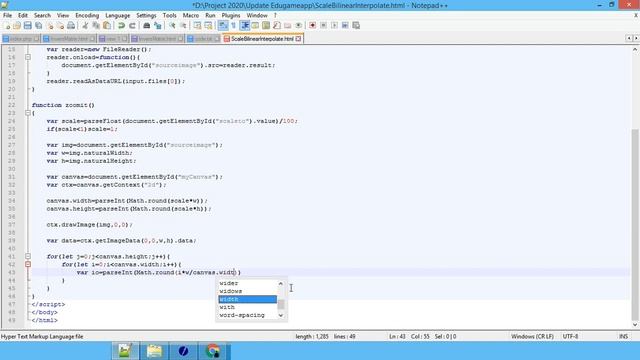Image resolution: width=640 pixels, height=360 pixels.
Task: Click the Windows (CR LF) status bar entry
Action: 532,336
